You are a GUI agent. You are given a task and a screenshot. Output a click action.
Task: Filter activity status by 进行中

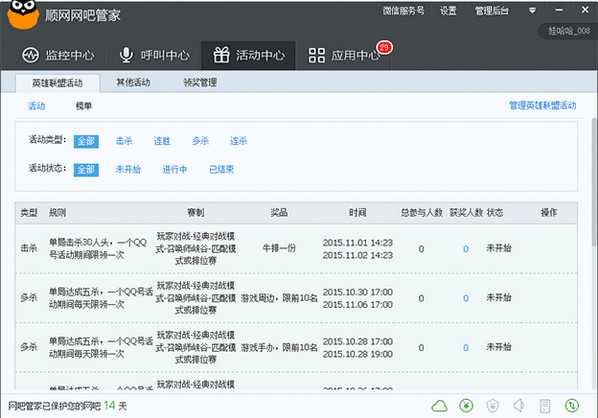pyautogui.click(x=175, y=169)
